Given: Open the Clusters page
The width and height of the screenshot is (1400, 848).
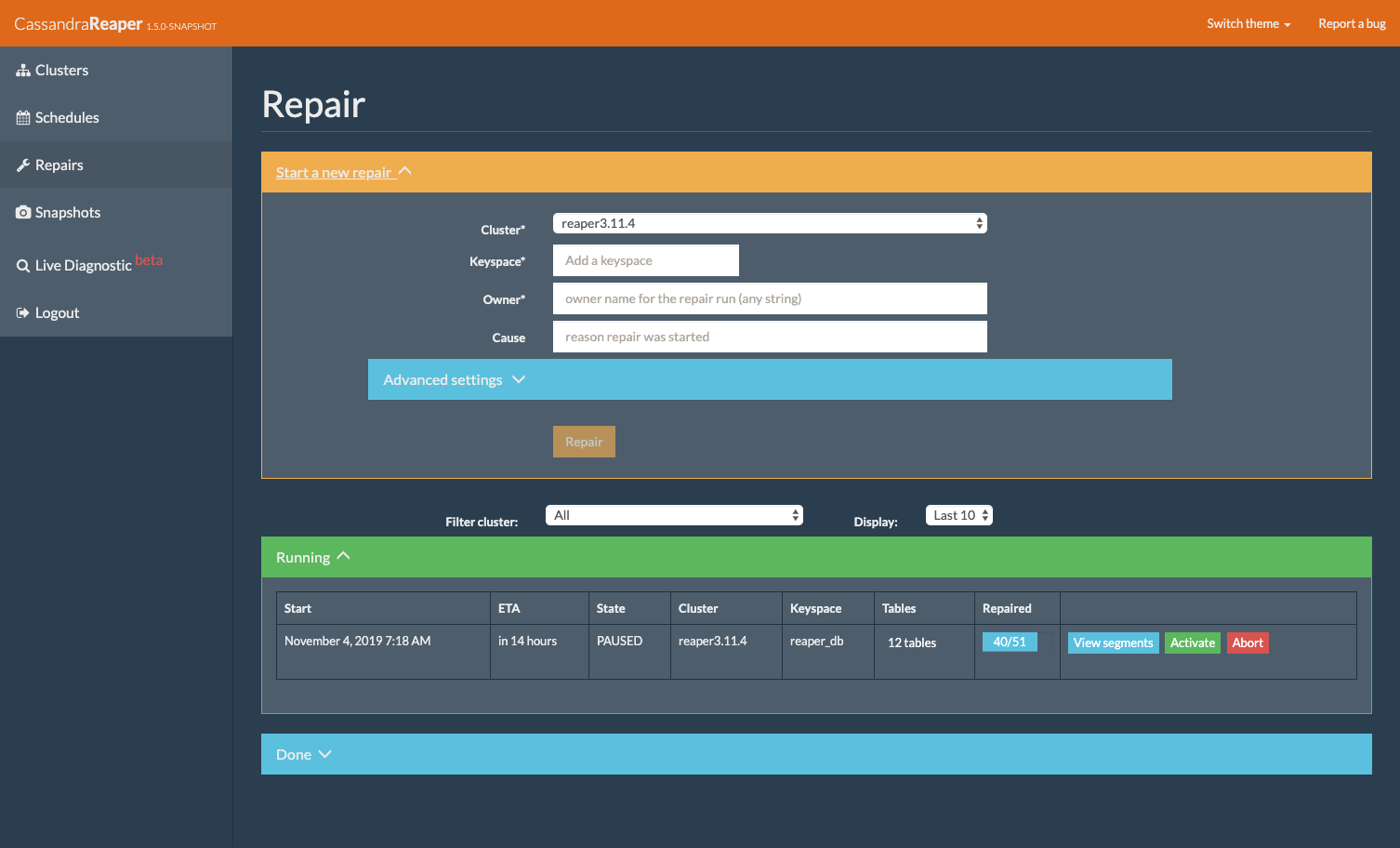Looking at the screenshot, I should click(116, 71).
